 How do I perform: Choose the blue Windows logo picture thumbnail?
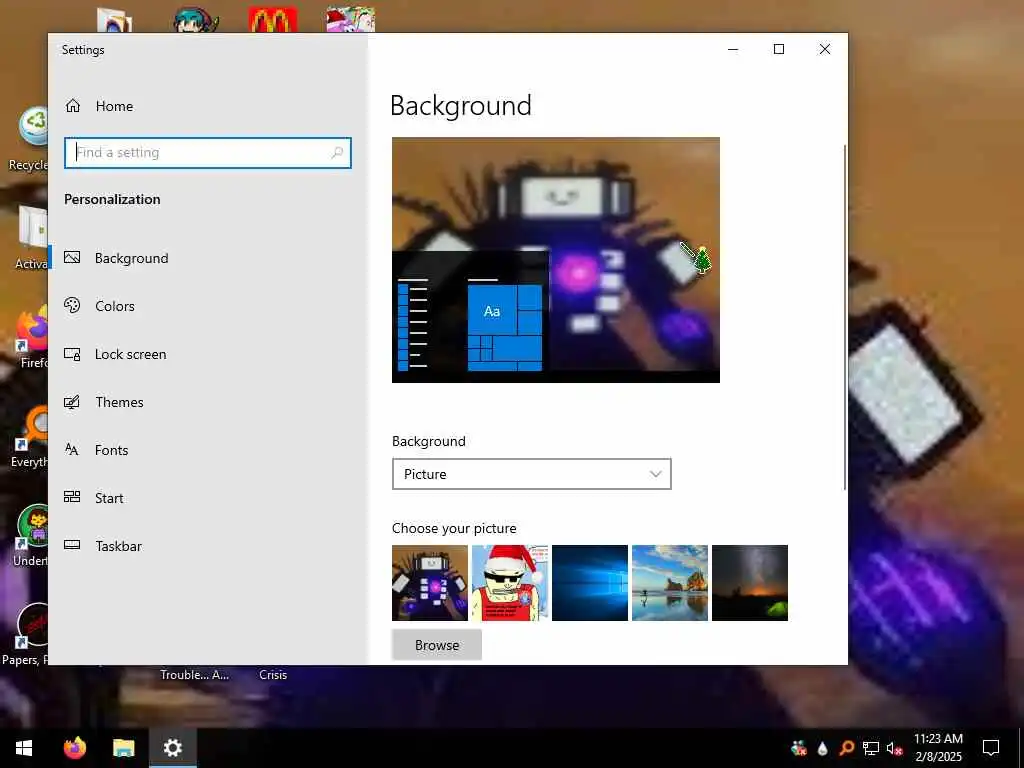pos(590,583)
